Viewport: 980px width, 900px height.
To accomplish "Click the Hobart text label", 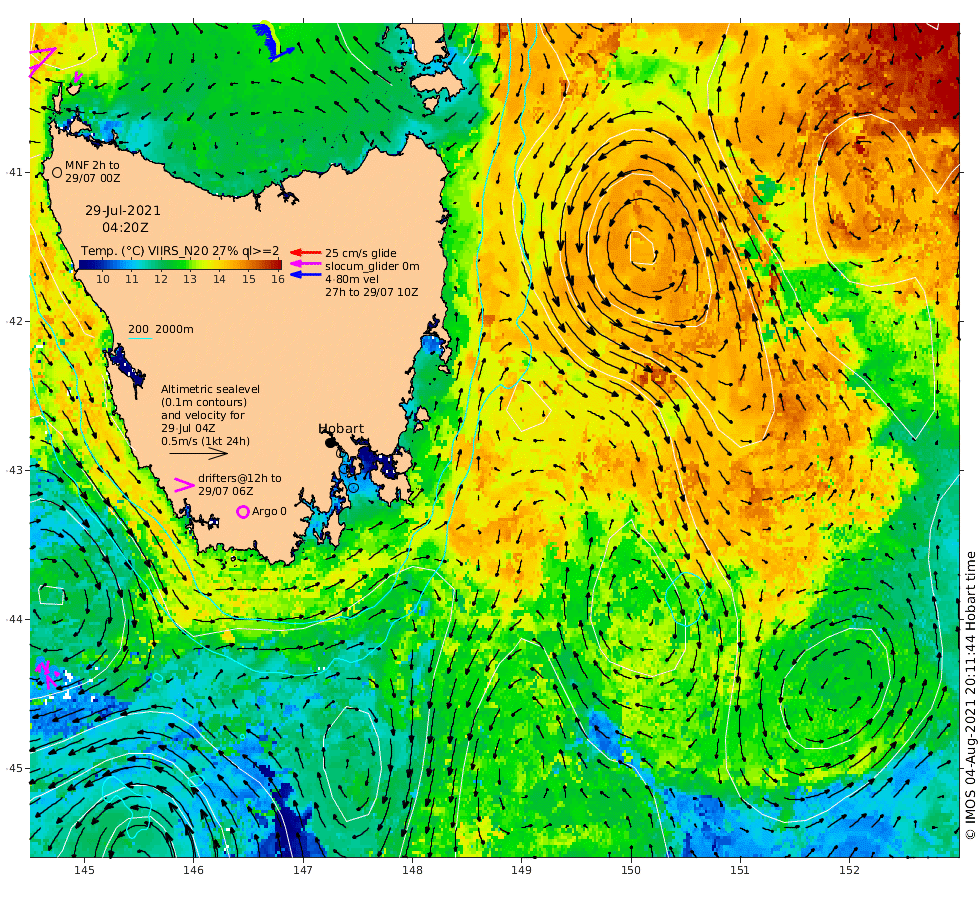I will click(341, 429).
